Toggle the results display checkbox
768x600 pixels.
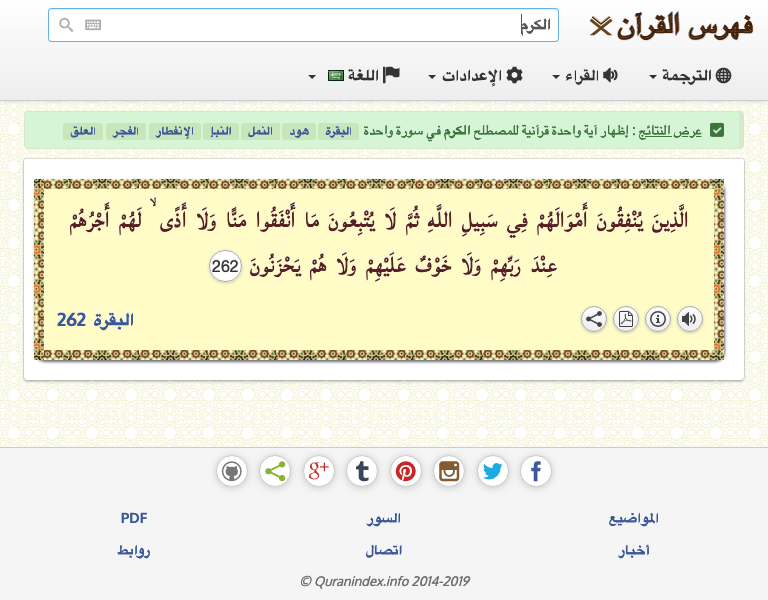pyautogui.click(x=716, y=130)
